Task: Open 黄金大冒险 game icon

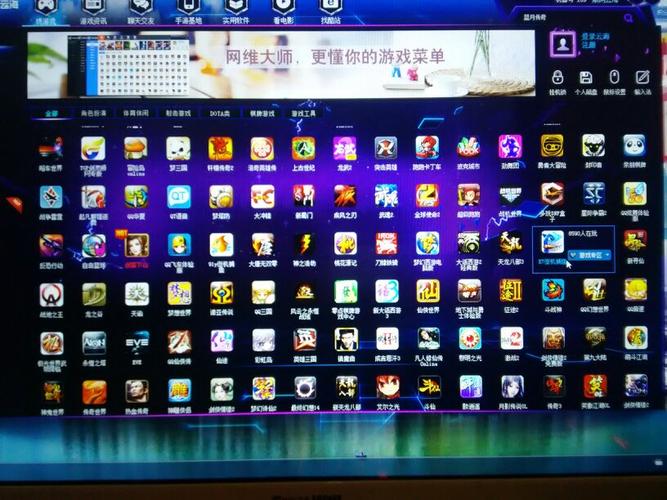Action: [552, 146]
